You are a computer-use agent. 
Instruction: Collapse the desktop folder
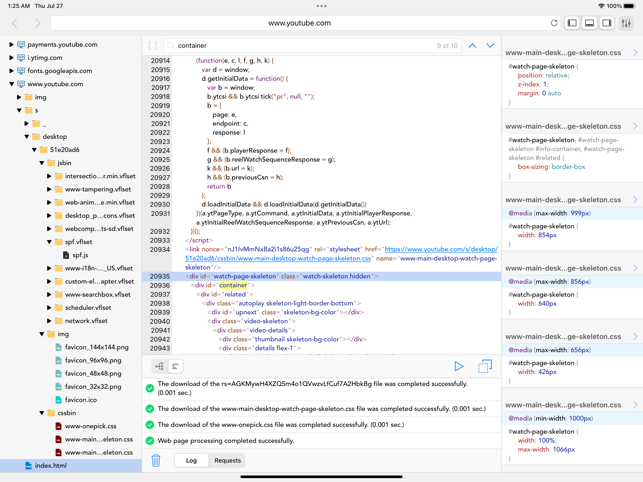tap(27, 137)
